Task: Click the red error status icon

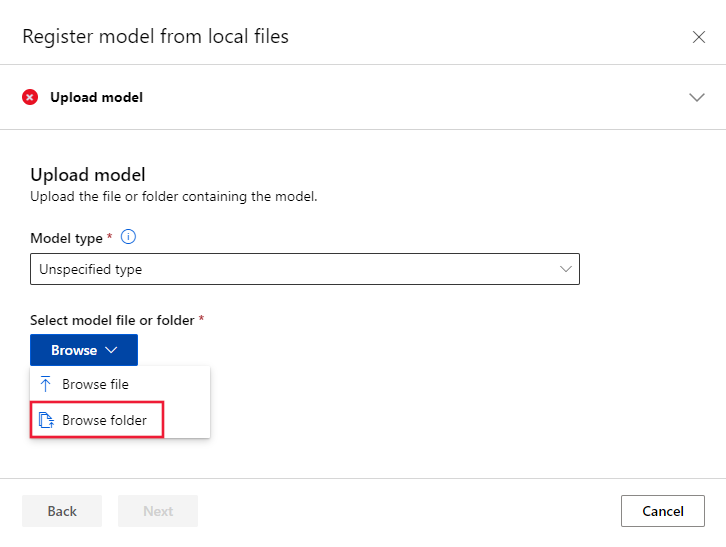Action: click(x=30, y=97)
